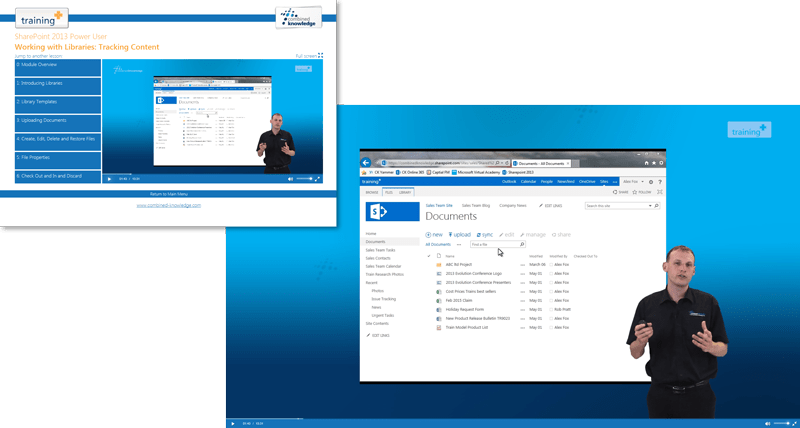Click the new document button
The image size is (800, 428).
pyautogui.click(x=434, y=235)
